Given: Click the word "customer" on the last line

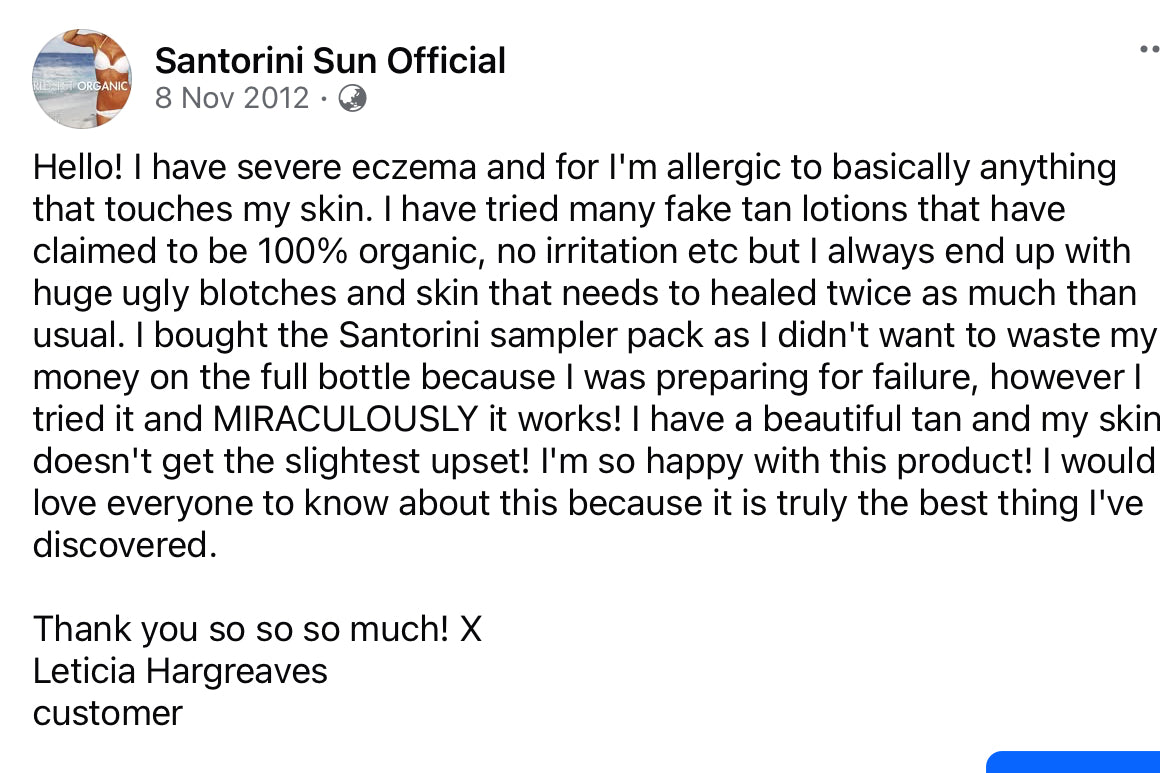Looking at the screenshot, I should (108, 713).
